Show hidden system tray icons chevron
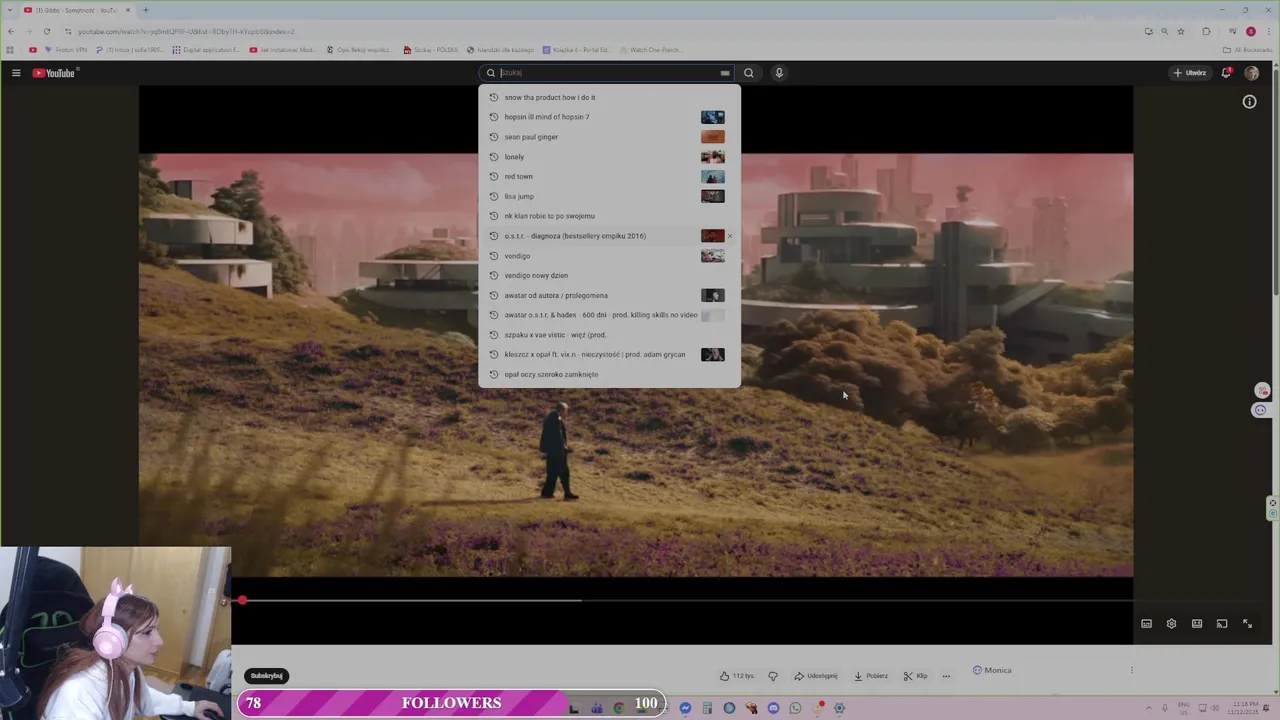1280x720 pixels. point(1149,708)
